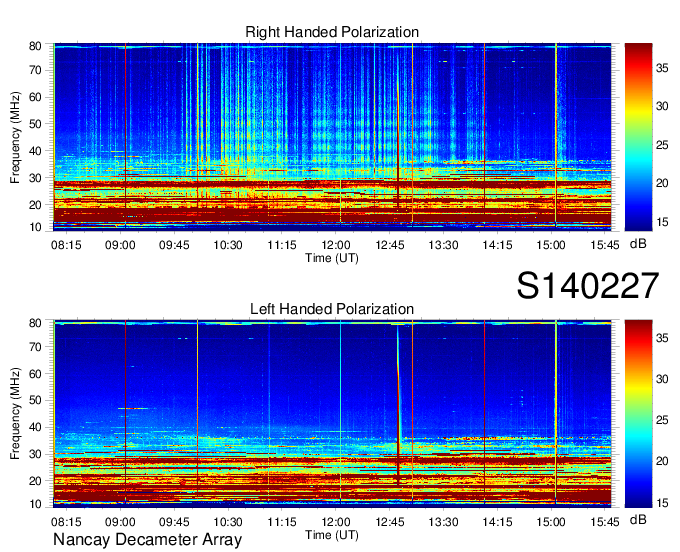Click 60 MHz tick on Right Handed frequency axis
This screenshot has width=680, height=552.
coord(35,97)
